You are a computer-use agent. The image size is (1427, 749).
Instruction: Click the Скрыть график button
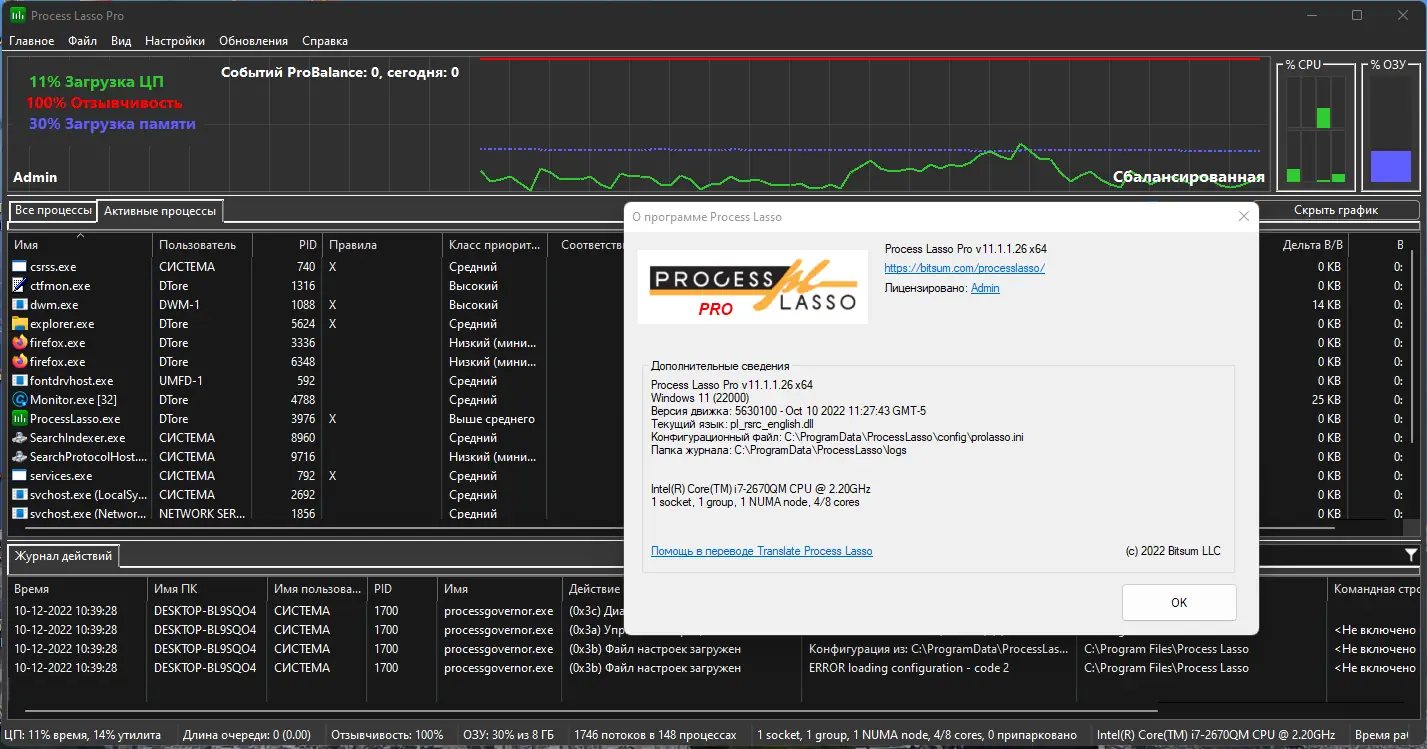[1335, 210]
